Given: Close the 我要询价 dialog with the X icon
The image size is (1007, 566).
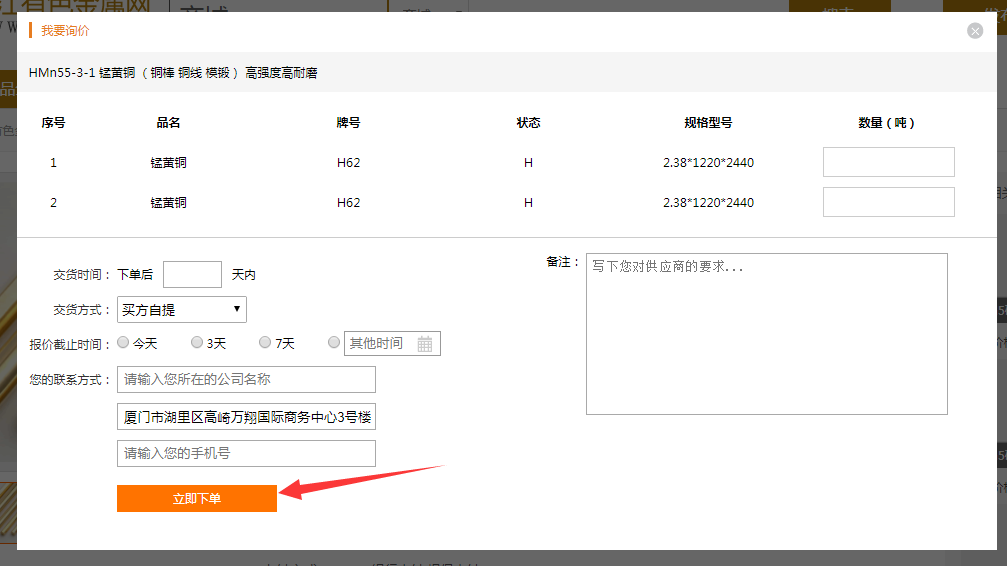Looking at the screenshot, I should tap(975, 31).
